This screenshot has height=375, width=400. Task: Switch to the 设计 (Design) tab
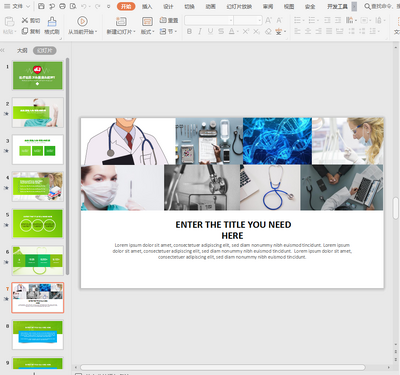click(168, 6)
